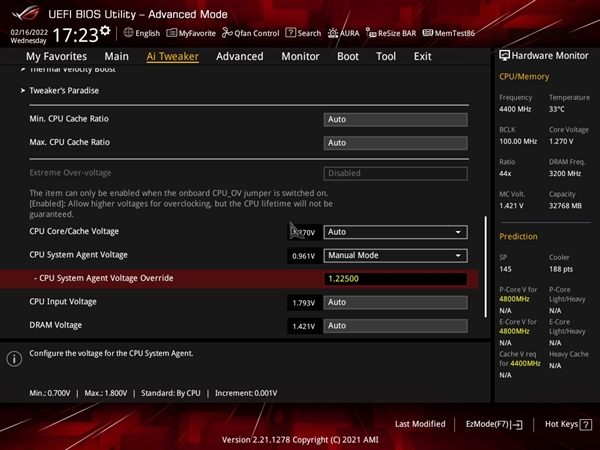Screen dimensions: 600x450
Task: Open the Tool tab
Action: click(x=386, y=56)
